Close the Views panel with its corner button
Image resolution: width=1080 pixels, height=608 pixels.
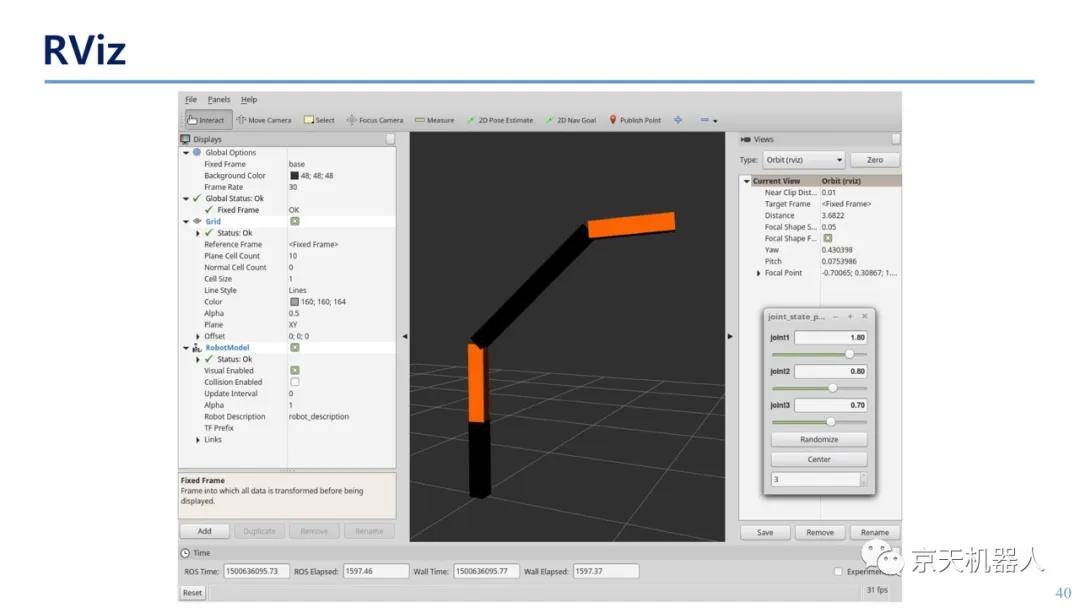pyautogui.click(x=895, y=139)
